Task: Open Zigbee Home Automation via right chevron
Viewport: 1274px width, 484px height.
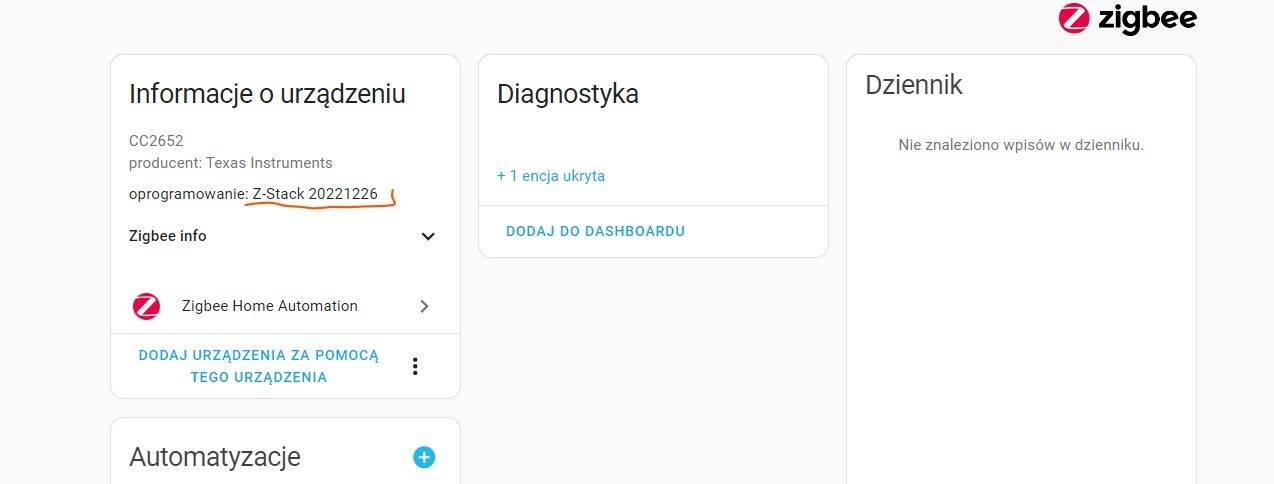Action: coord(424,306)
